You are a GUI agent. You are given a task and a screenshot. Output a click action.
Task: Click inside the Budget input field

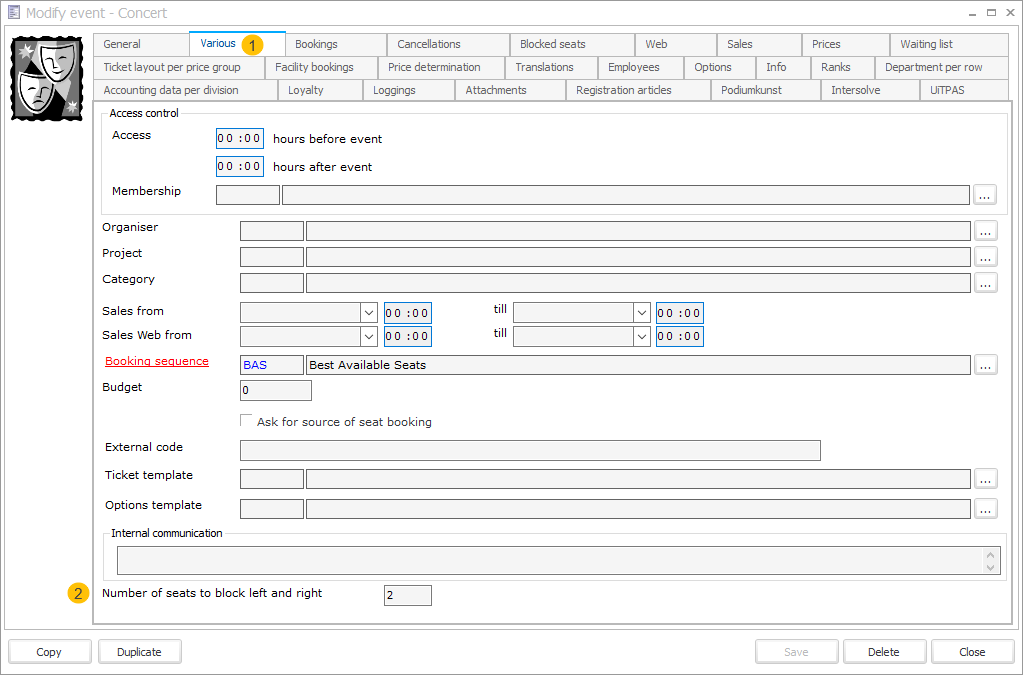275,390
